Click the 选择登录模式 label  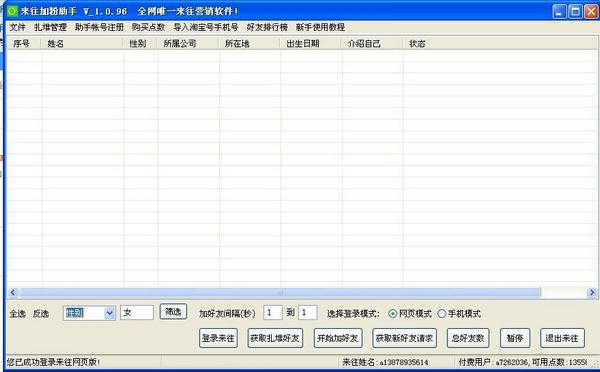pos(353,314)
